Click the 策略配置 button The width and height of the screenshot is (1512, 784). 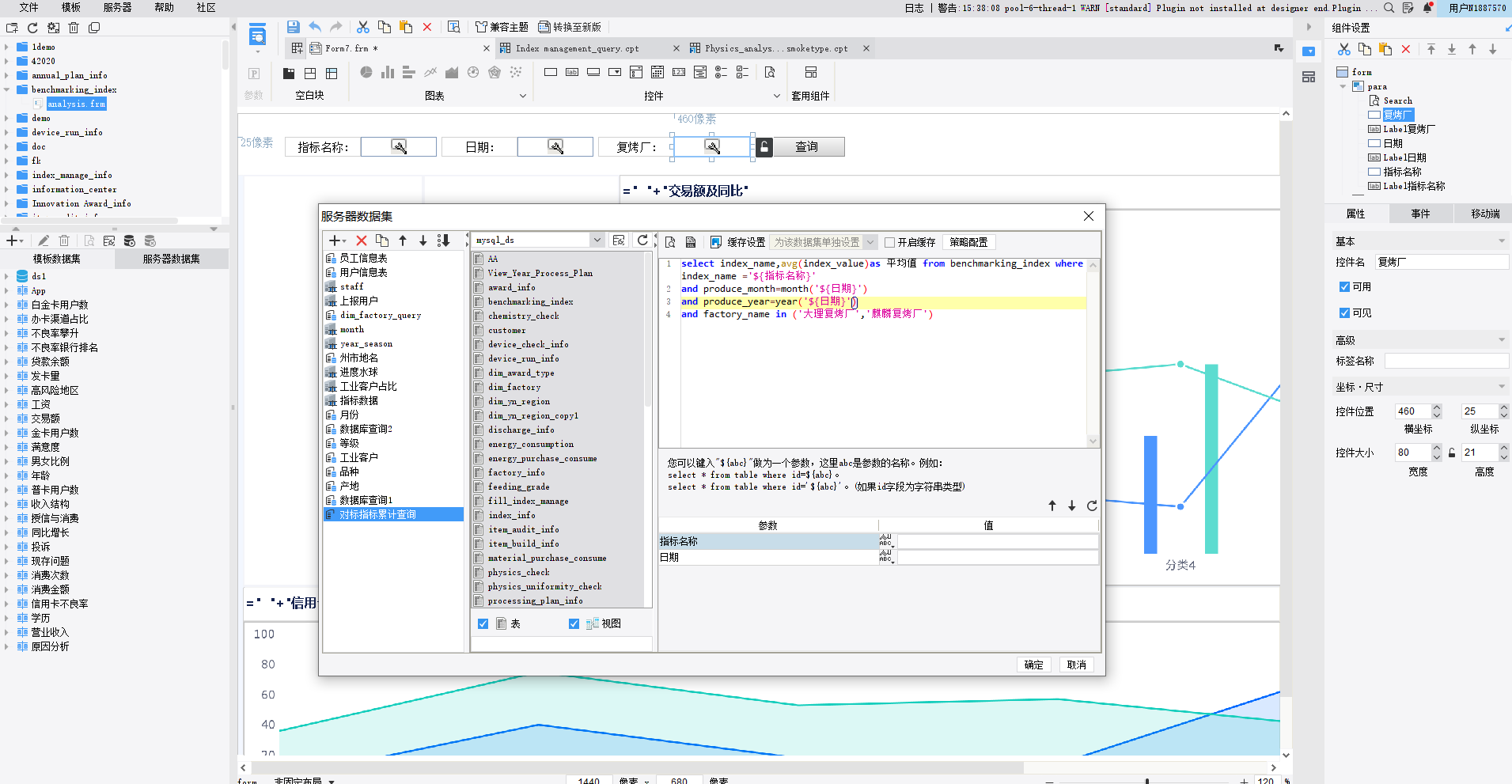click(x=968, y=242)
